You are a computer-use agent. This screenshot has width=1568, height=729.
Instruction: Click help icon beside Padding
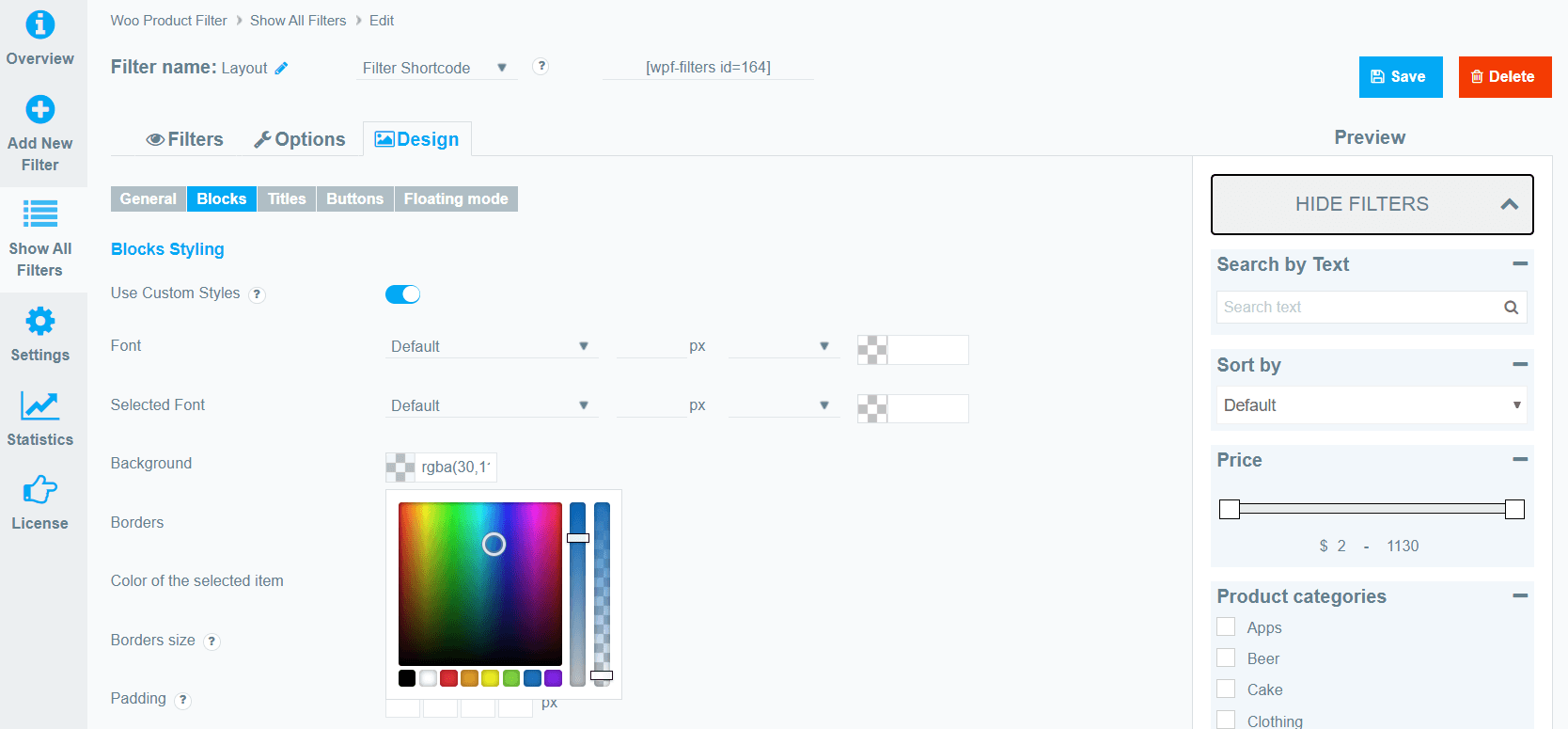coord(183,700)
